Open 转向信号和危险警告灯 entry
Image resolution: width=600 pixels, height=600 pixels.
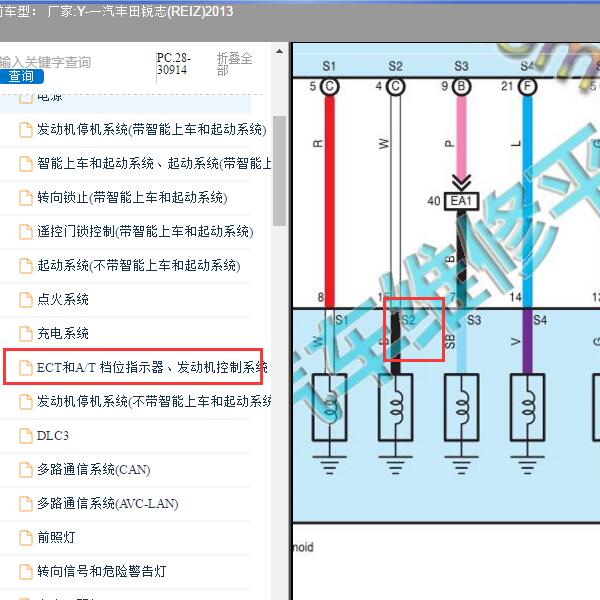(x=101, y=571)
